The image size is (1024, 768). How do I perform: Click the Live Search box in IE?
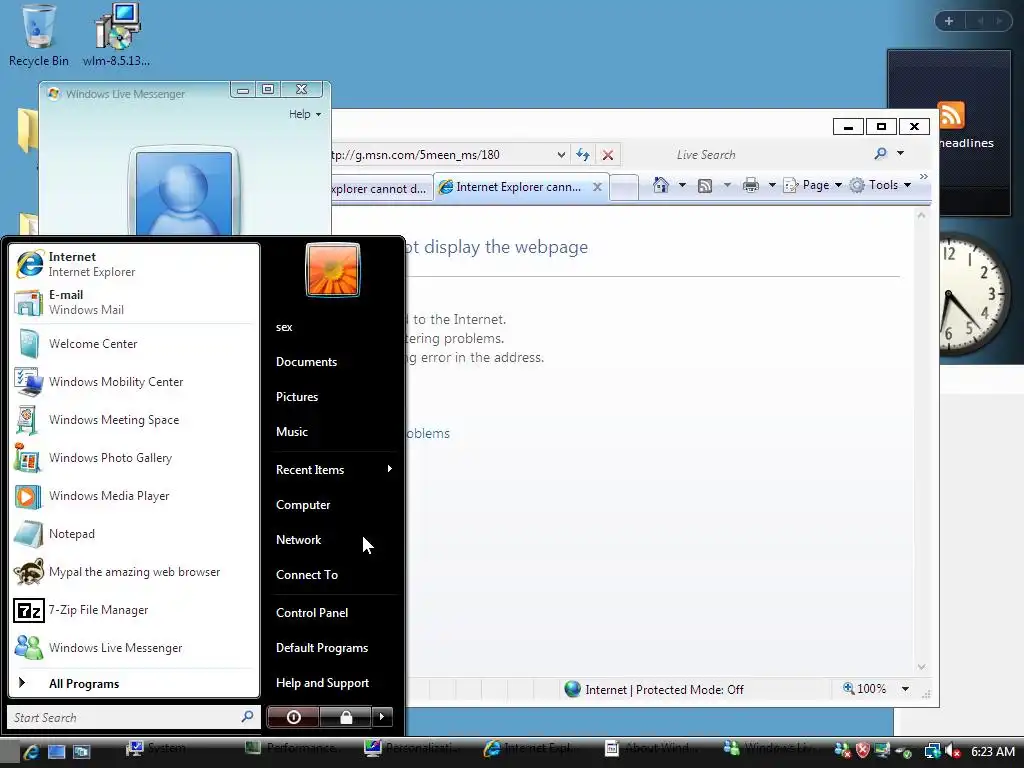coord(767,155)
